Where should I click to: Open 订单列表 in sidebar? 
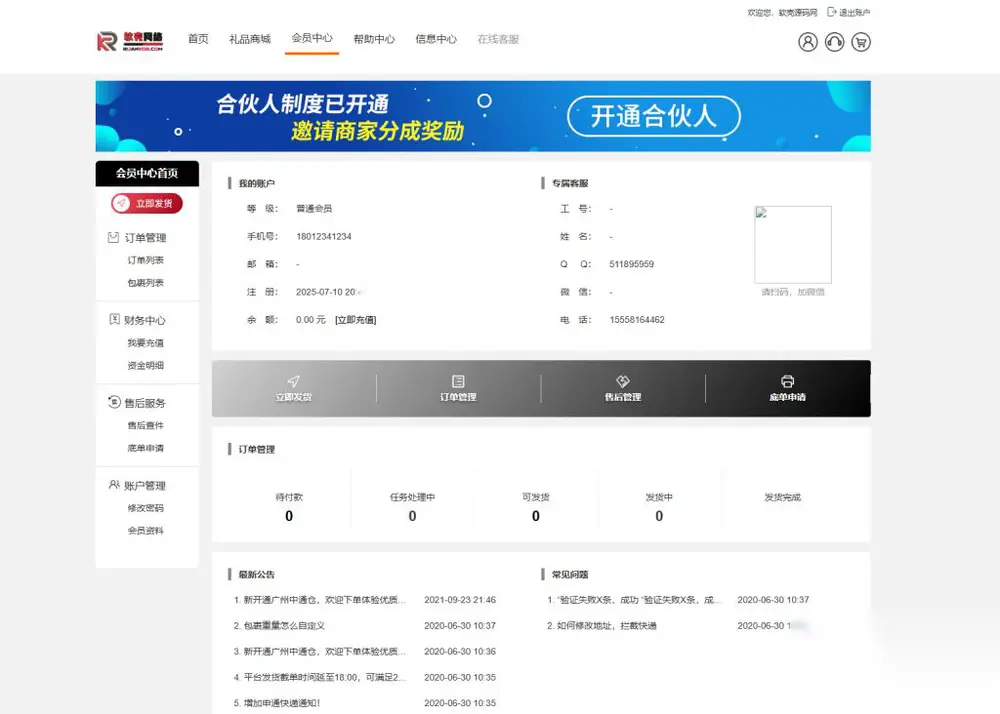145,260
